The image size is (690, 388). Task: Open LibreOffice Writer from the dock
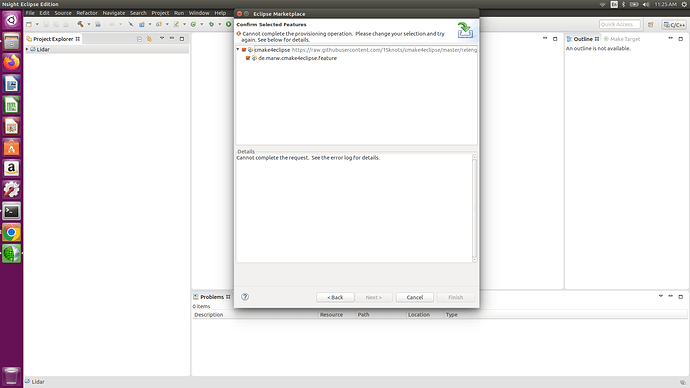(11, 84)
